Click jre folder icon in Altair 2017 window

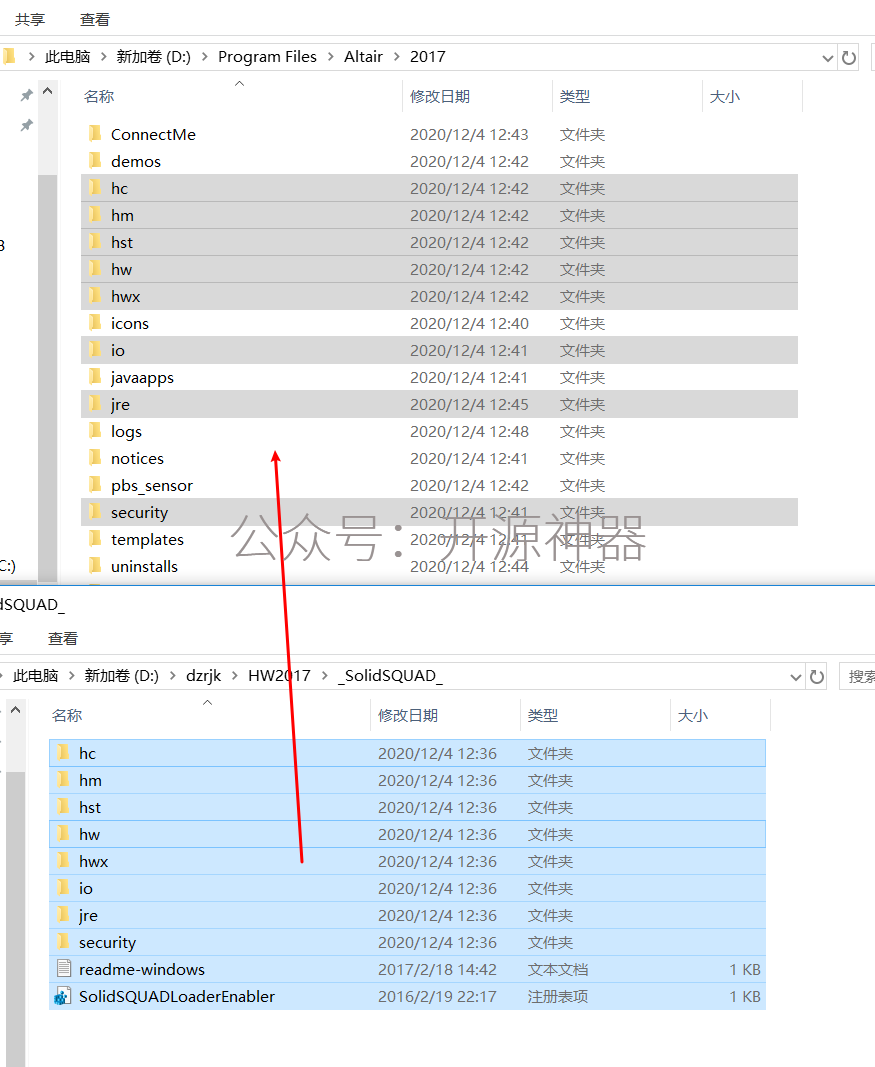coord(95,404)
